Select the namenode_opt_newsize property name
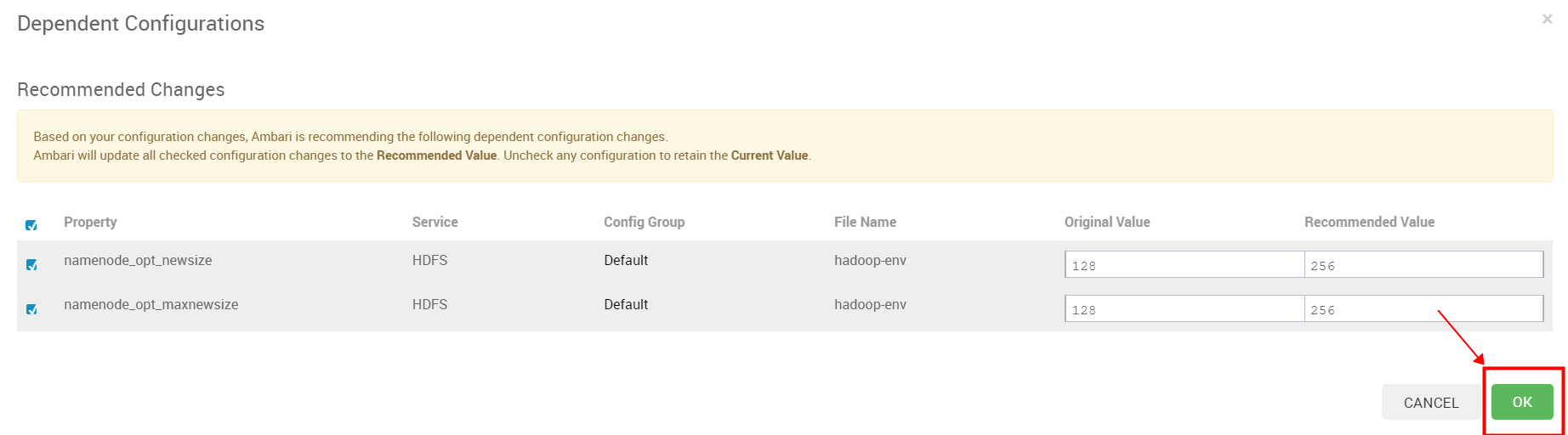 (x=138, y=261)
